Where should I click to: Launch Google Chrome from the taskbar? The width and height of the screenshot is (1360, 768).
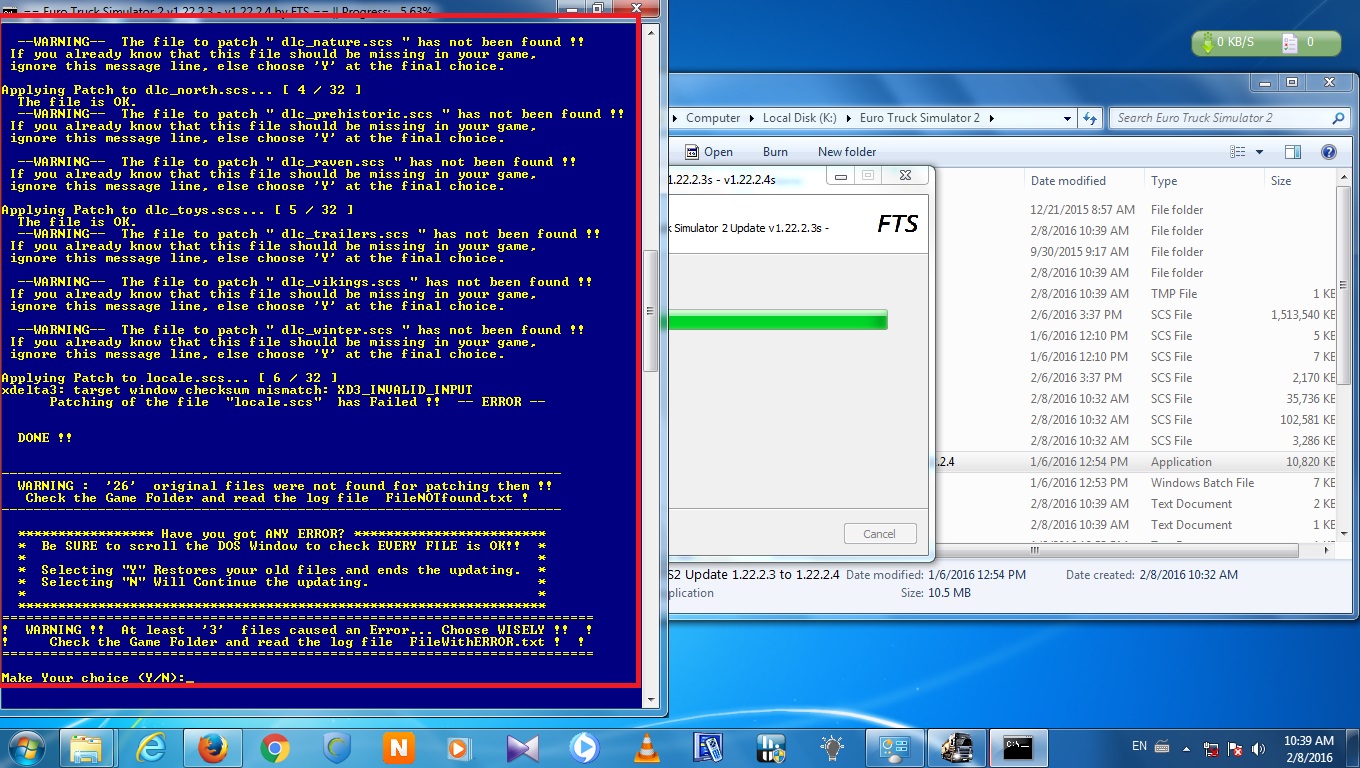click(275, 748)
